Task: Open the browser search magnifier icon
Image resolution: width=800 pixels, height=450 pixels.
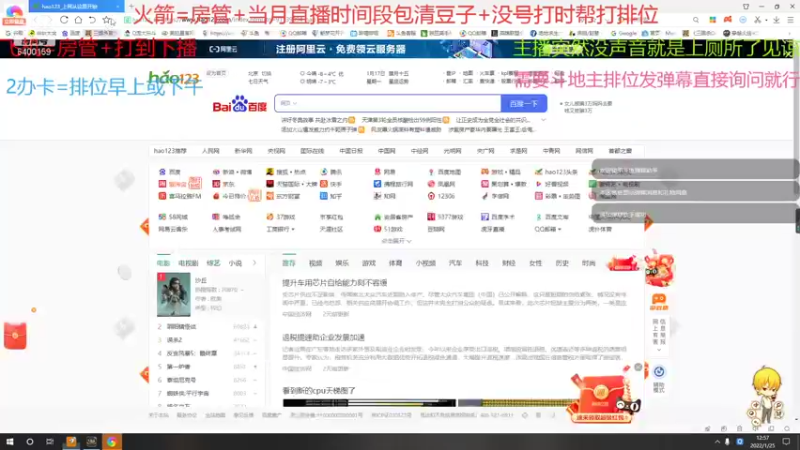Action: [696, 20]
